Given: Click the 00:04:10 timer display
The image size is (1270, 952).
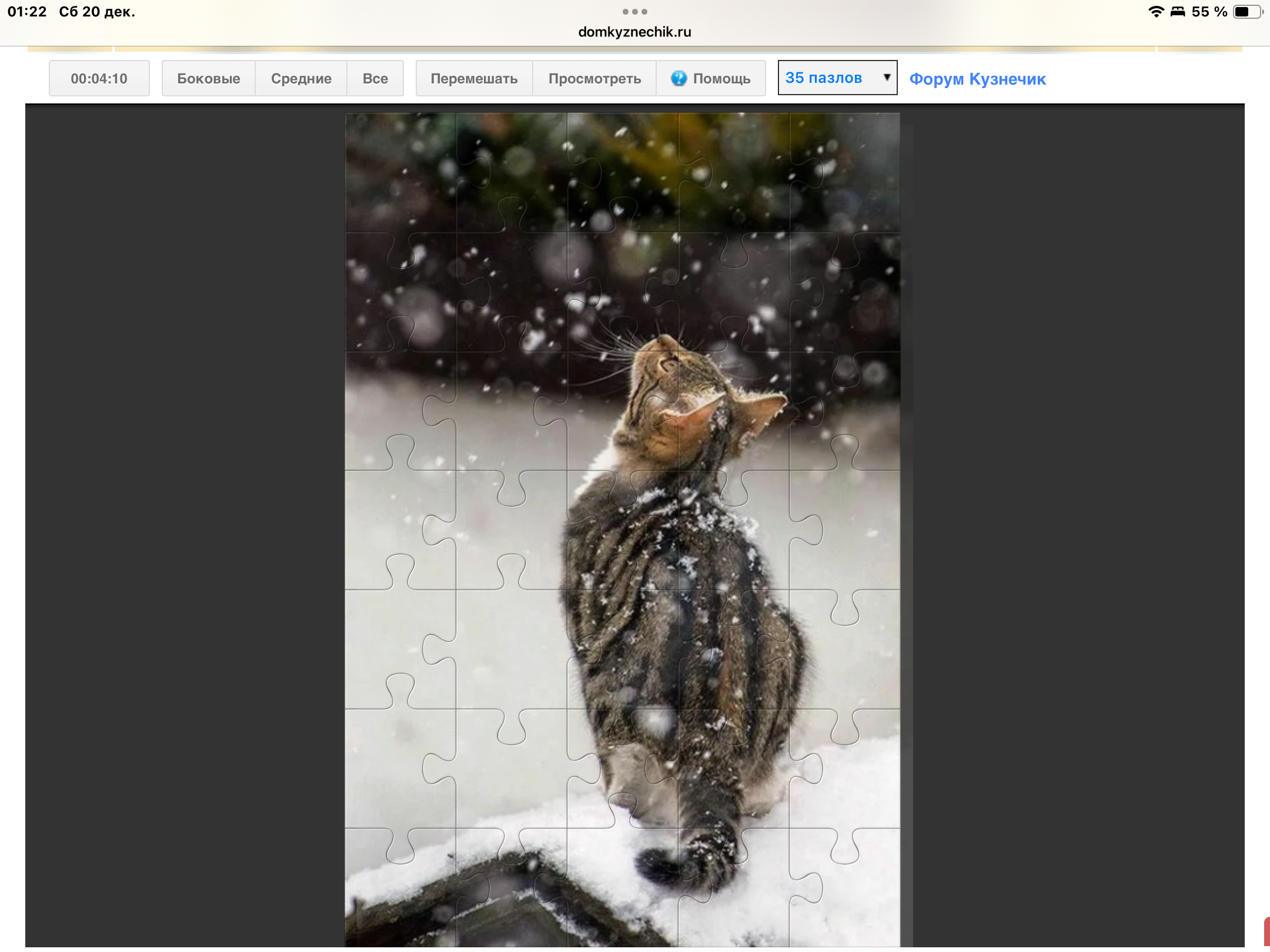Looking at the screenshot, I should [99, 78].
